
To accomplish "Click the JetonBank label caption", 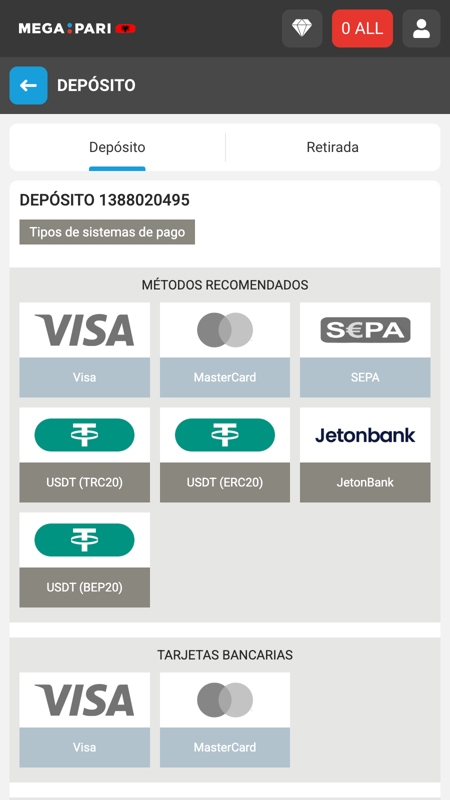I will [x=365, y=482].
